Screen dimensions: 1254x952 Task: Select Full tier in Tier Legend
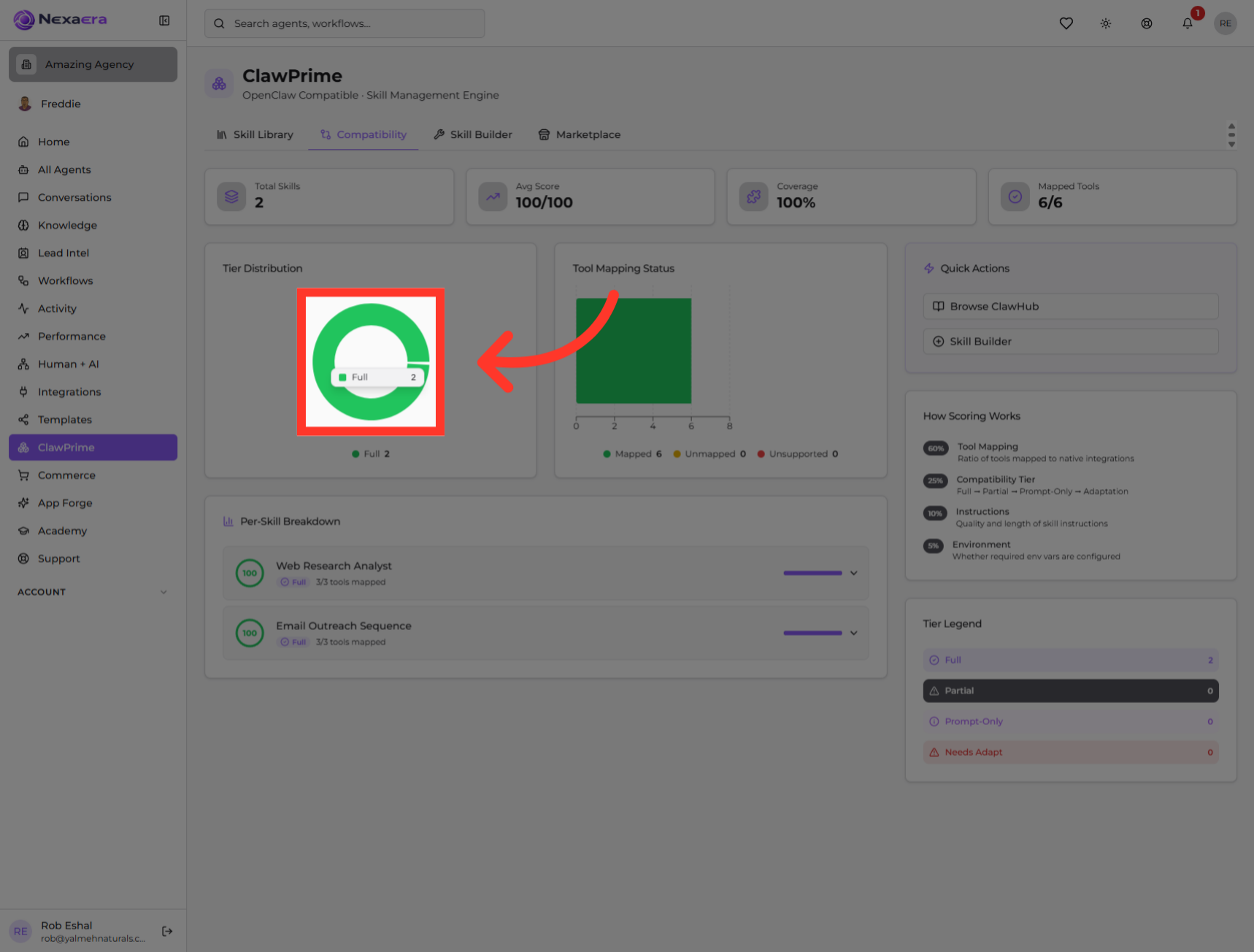point(1070,660)
